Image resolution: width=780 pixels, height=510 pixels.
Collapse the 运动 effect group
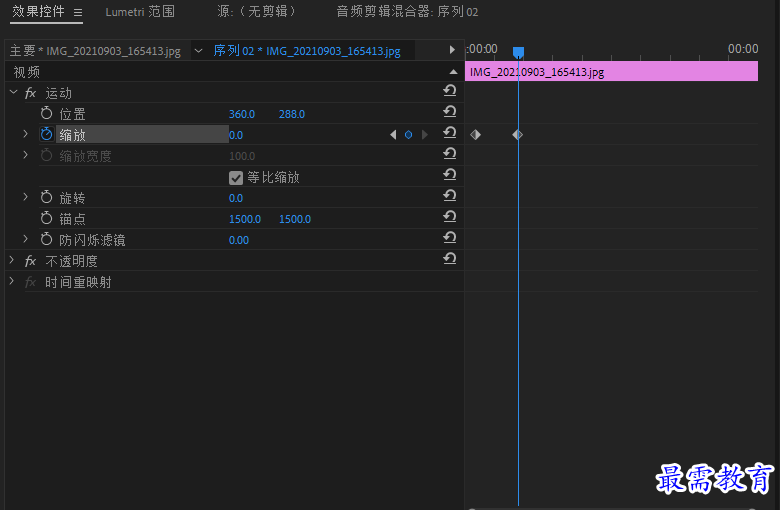(13, 93)
